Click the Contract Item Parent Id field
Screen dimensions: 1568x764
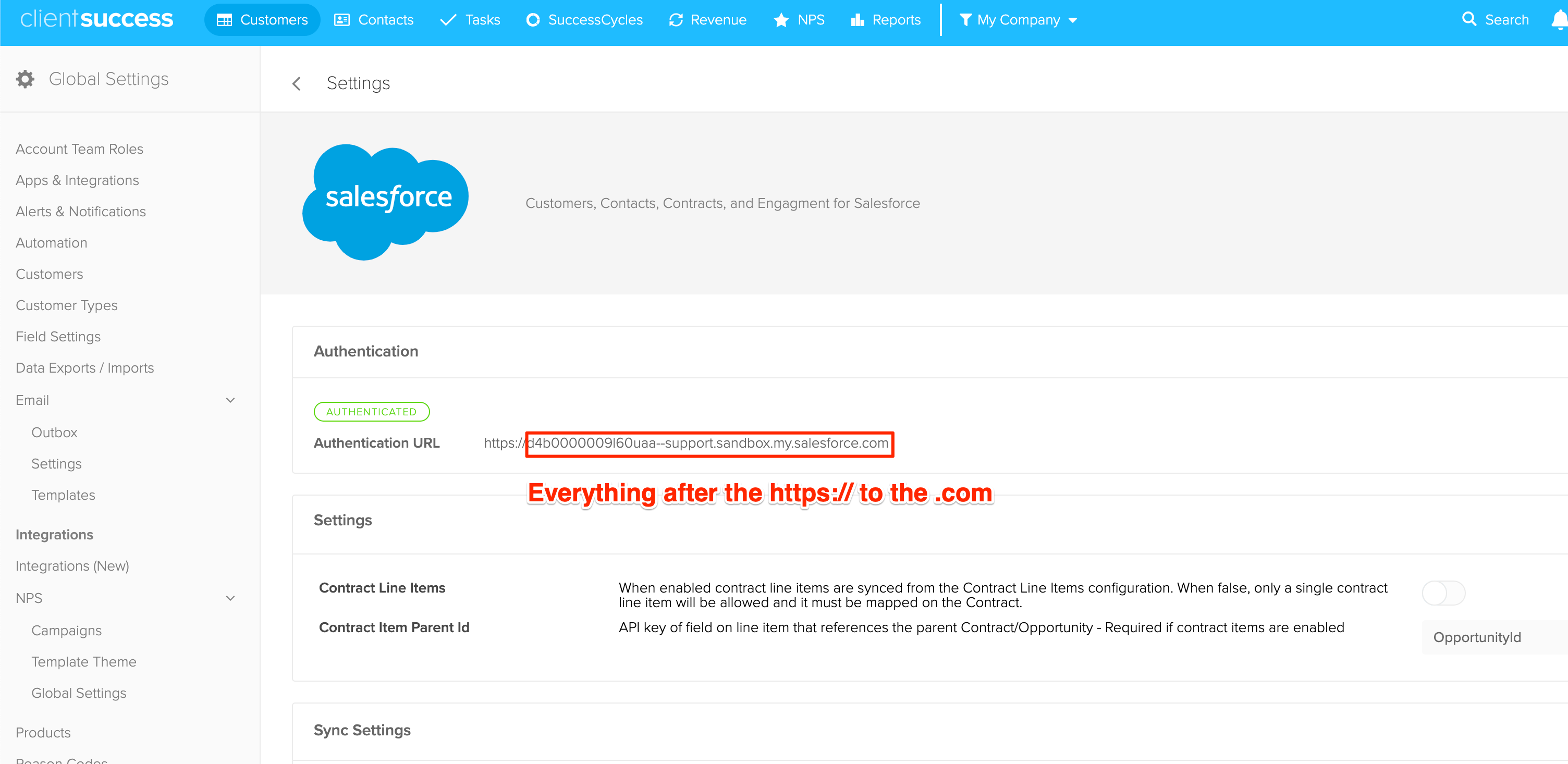pyautogui.click(x=1494, y=637)
